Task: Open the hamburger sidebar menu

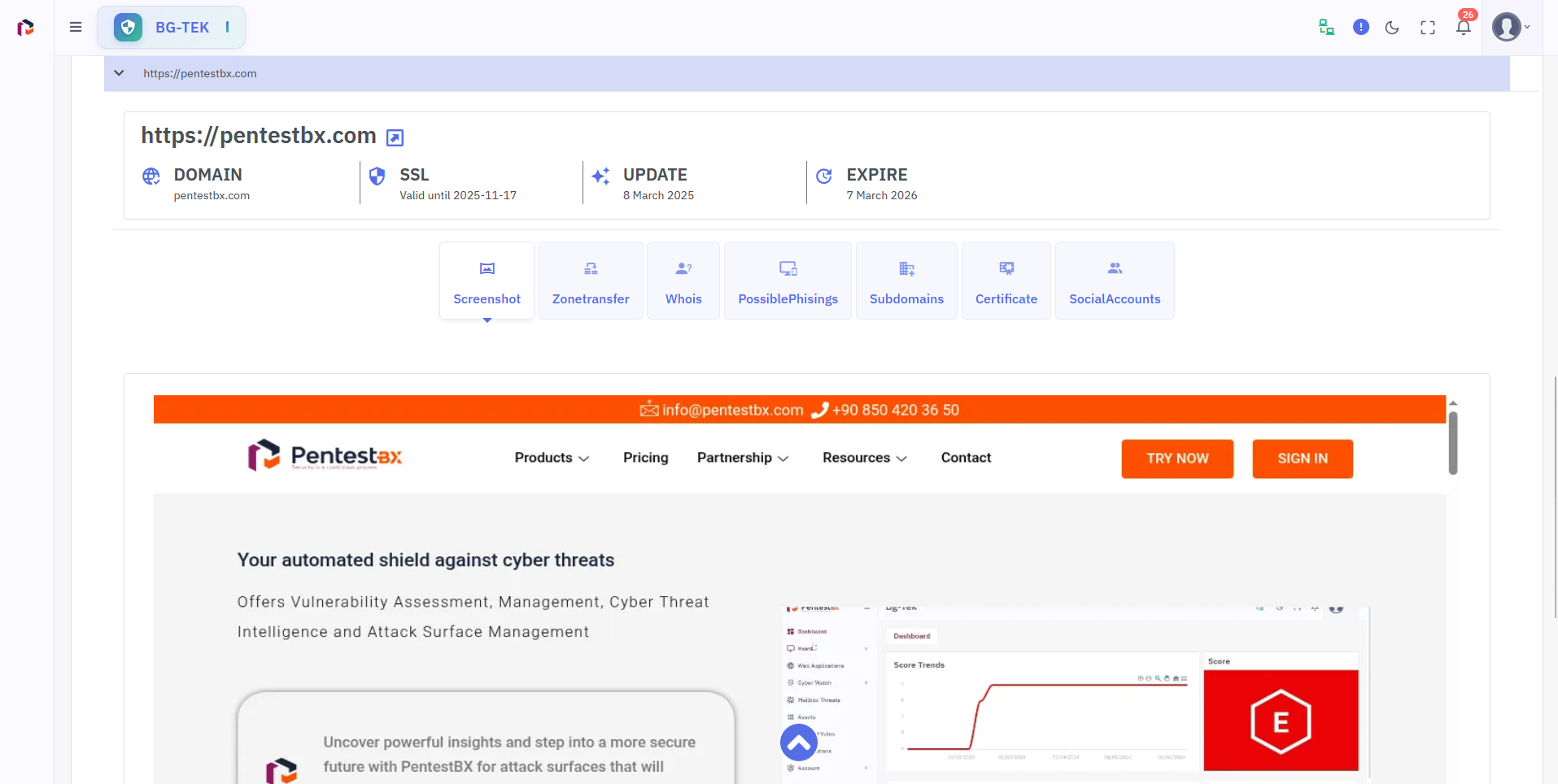Action: (x=76, y=27)
